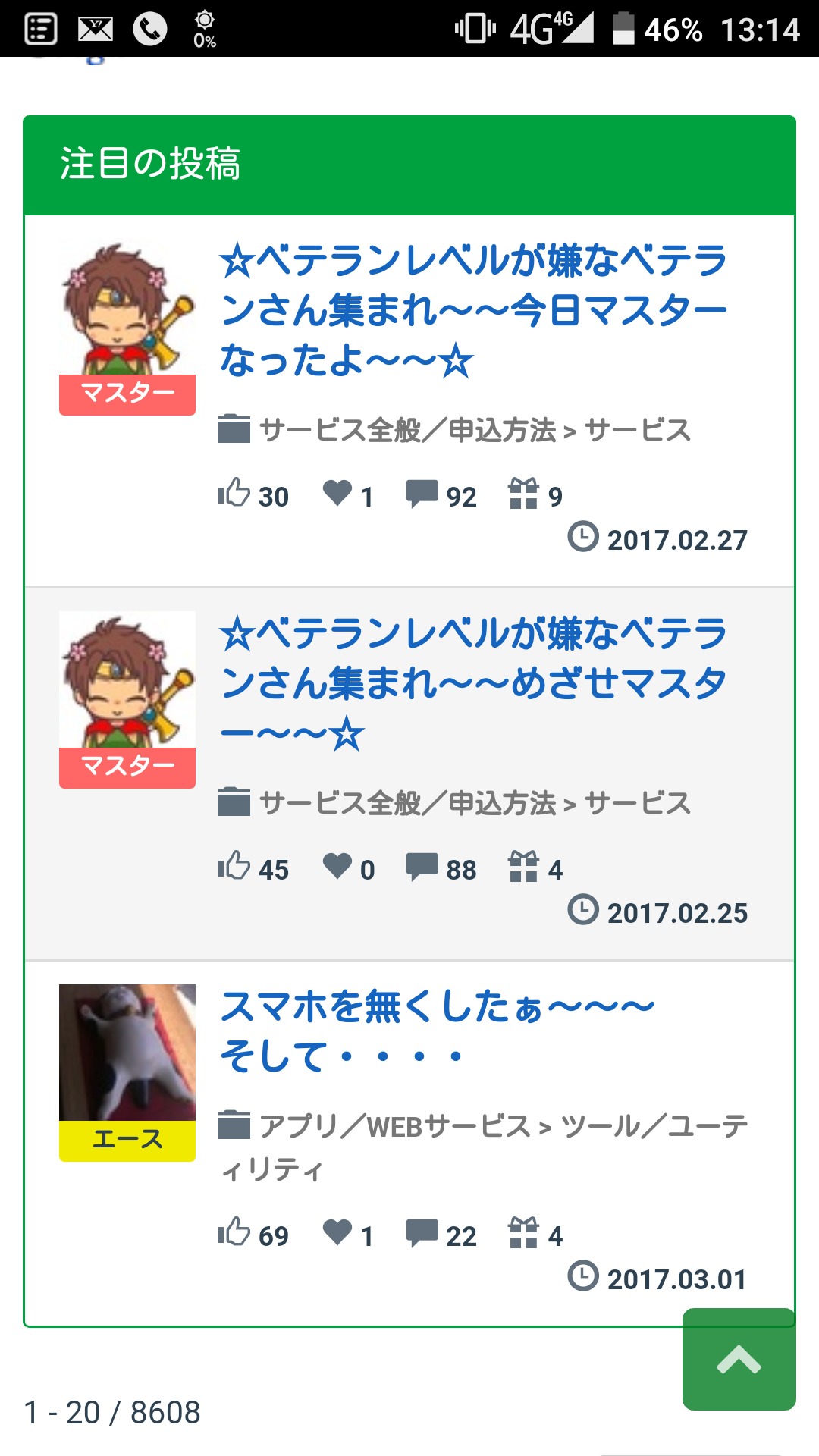This screenshot has height=1456, width=819.
Task: Tap the mail notification icon in status bar
Action: 96,30
